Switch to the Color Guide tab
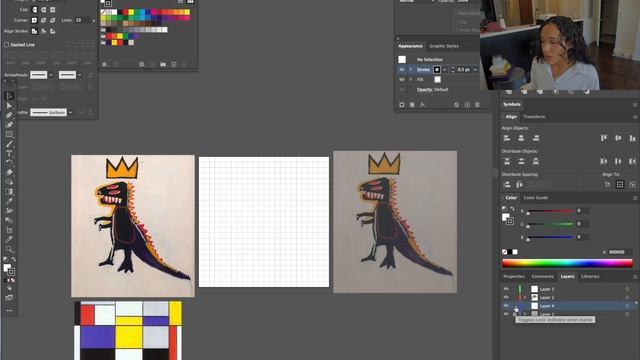640x360 pixels. (536, 198)
